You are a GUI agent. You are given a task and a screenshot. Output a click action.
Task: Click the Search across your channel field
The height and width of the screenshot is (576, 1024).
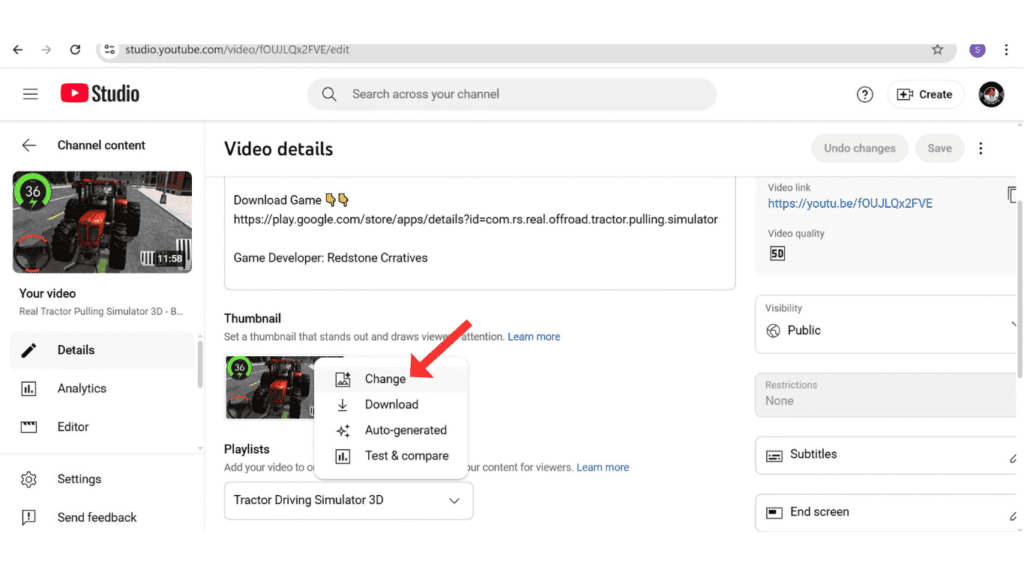pos(511,94)
